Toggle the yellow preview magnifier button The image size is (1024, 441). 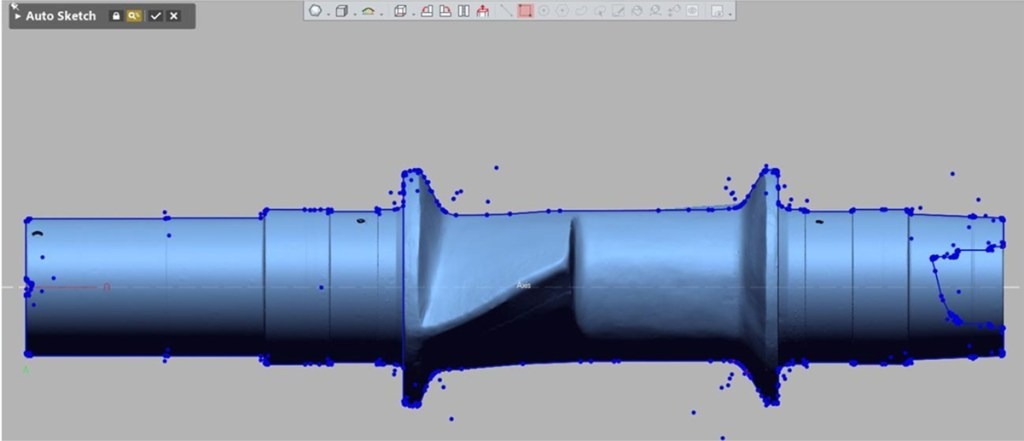coord(134,17)
